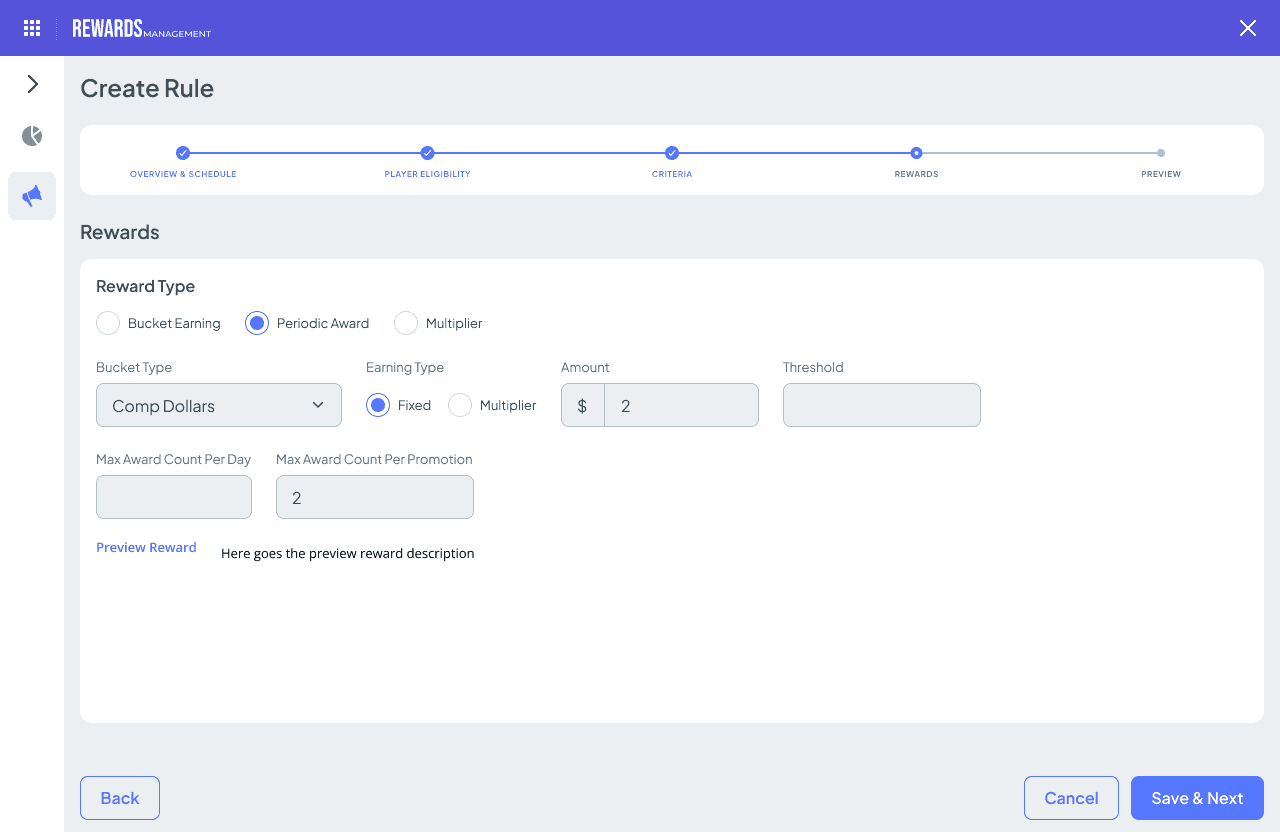
Task: Close the Rewards Management window
Action: click(1247, 28)
